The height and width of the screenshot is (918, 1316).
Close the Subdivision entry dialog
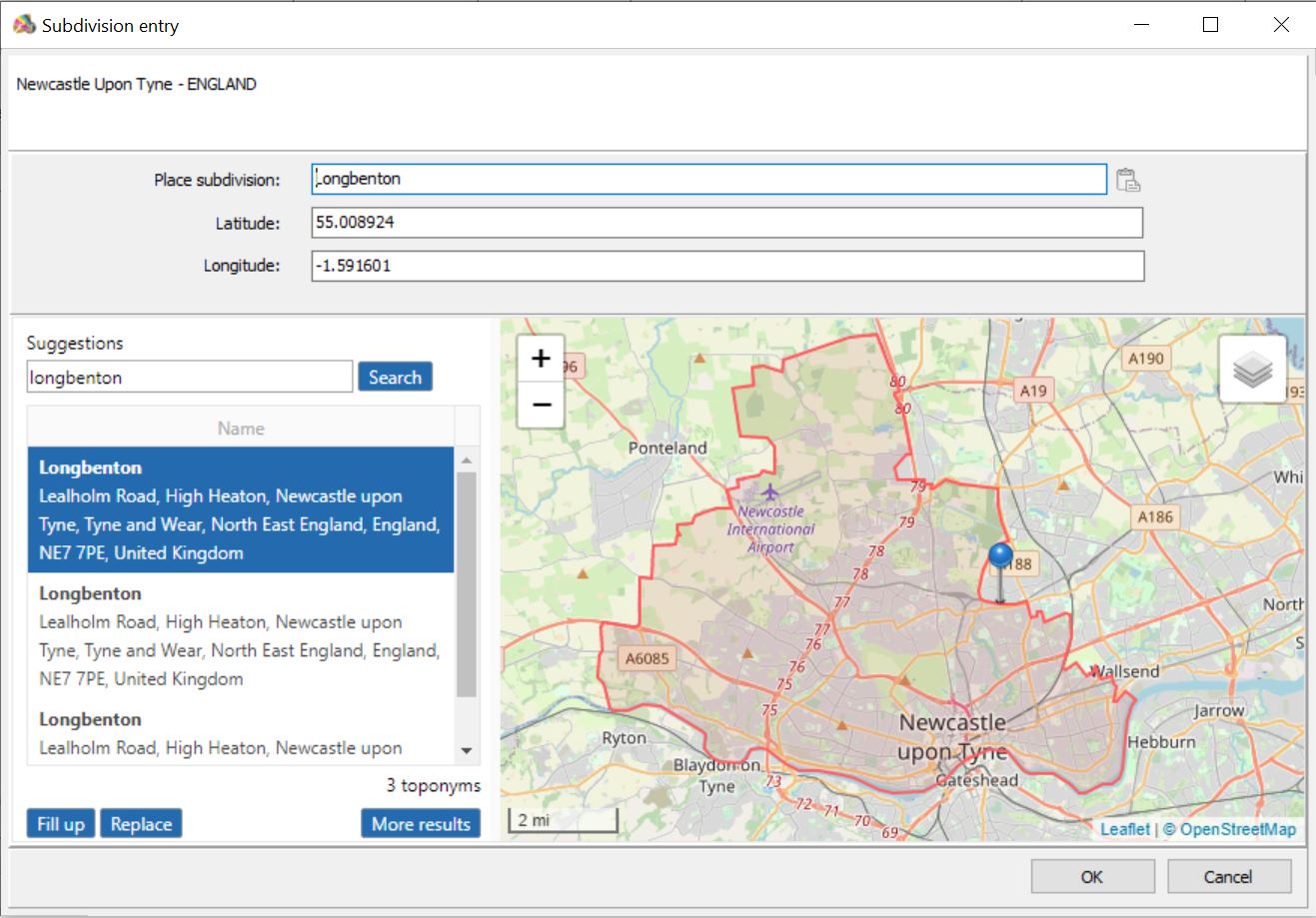[1281, 25]
